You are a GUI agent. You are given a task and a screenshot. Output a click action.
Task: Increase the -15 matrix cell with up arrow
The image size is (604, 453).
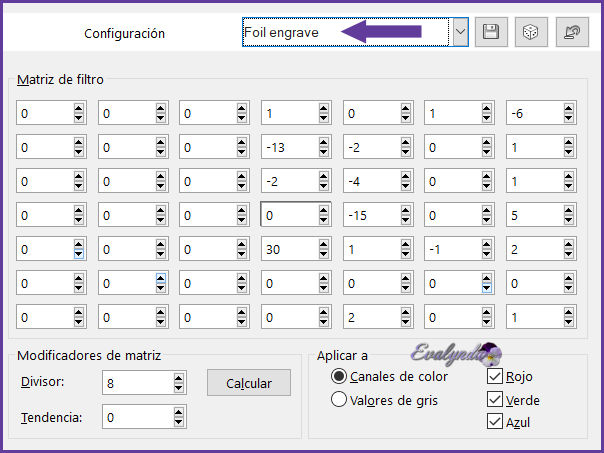pyautogui.click(x=407, y=210)
